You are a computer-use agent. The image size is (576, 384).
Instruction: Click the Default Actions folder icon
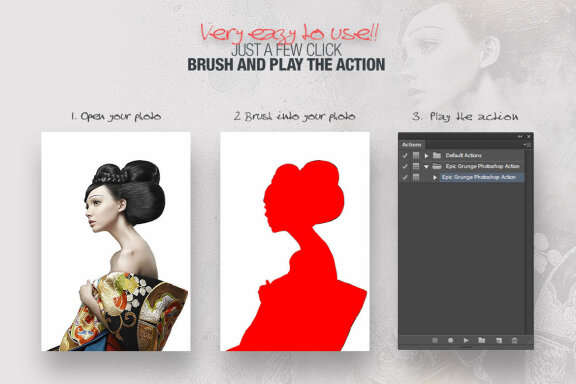pyautogui.click(x=437, y=155)
